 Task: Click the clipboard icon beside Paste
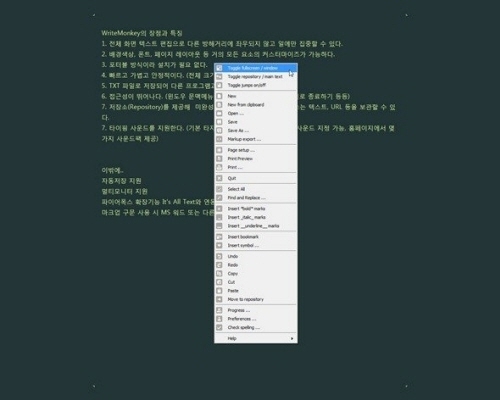(219, 291)
